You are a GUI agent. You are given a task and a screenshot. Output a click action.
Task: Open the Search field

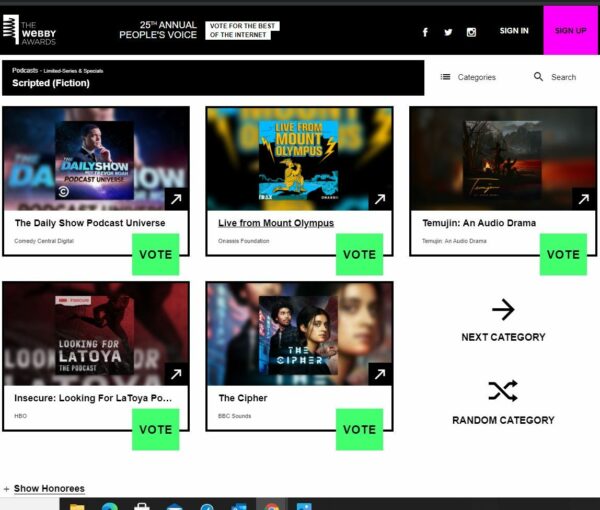[555, 77]
